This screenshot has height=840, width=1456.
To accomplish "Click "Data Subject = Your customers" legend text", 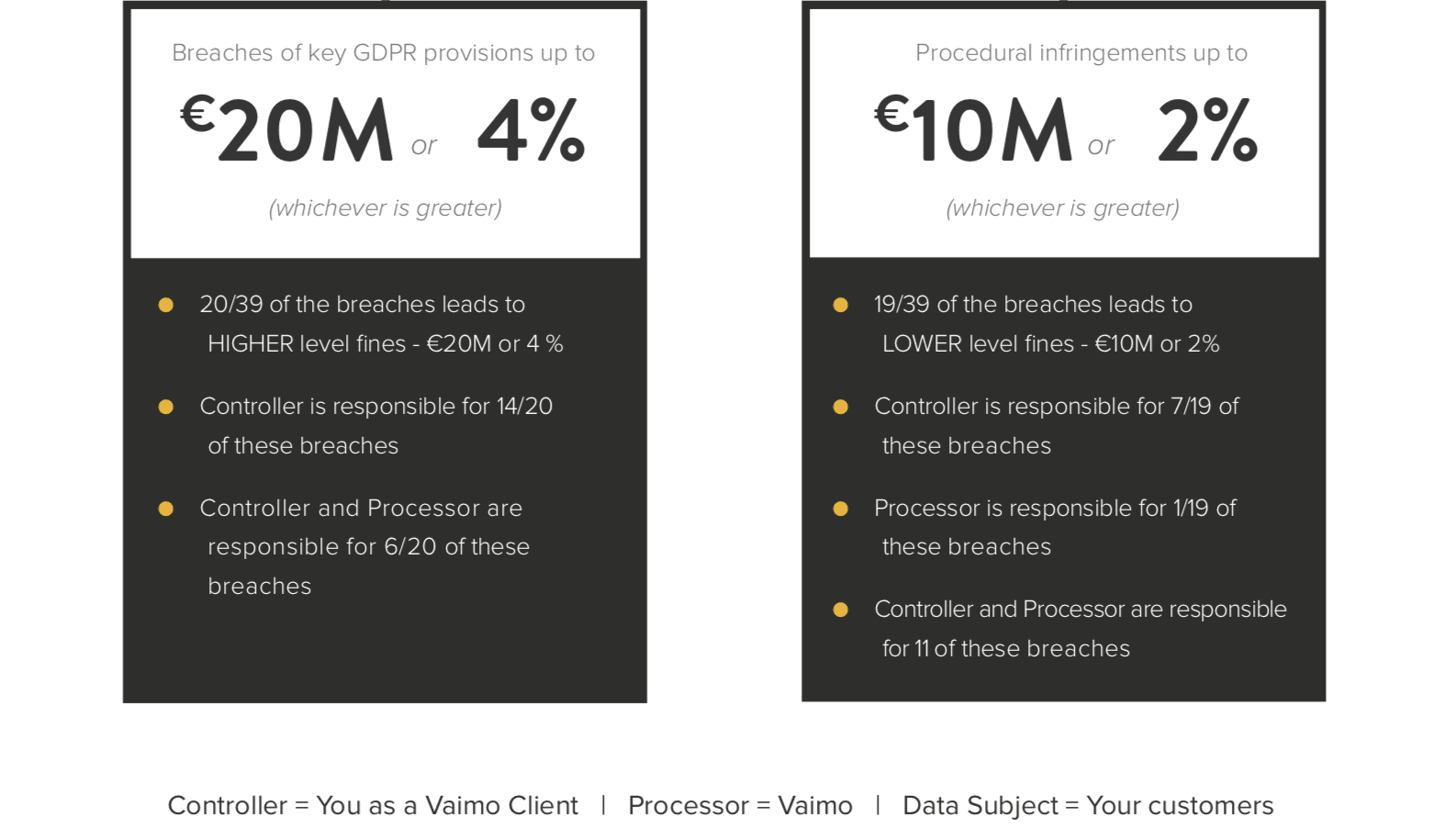I will tap(1088, 806).
